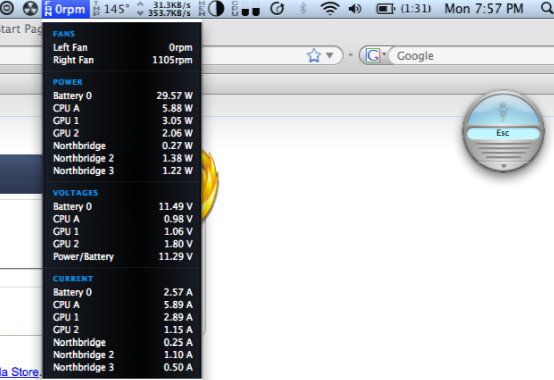The height and width of the screenshot is (380, 554).
Task: Select the Battery 0 power entry
Action: (123, 96)
